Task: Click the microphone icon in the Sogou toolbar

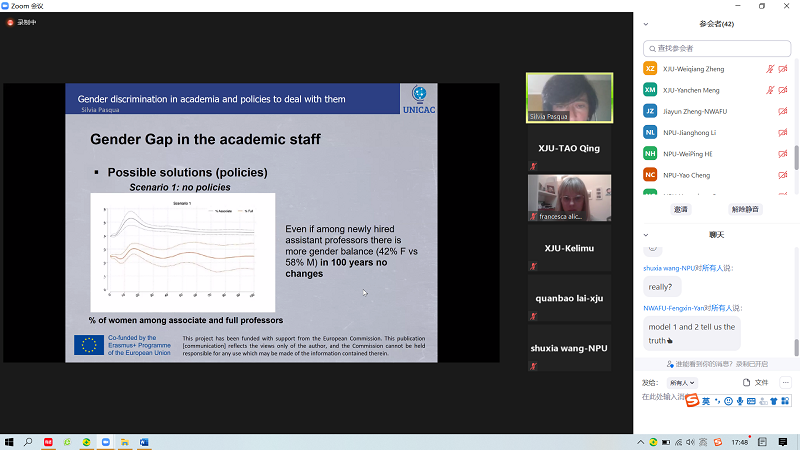Action: (x=741, y=401)
